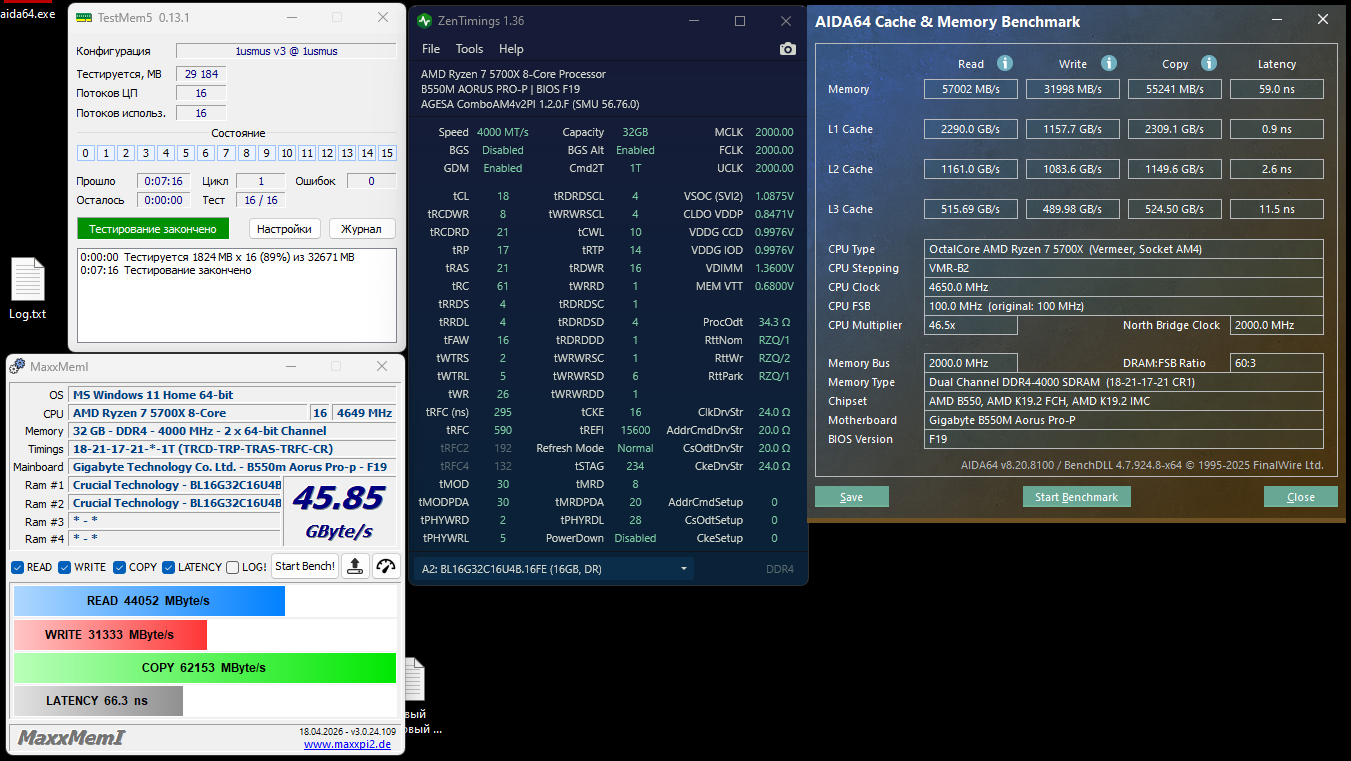Click the ProcOdt 34.3 Ω value

click(x=775, y=322)
